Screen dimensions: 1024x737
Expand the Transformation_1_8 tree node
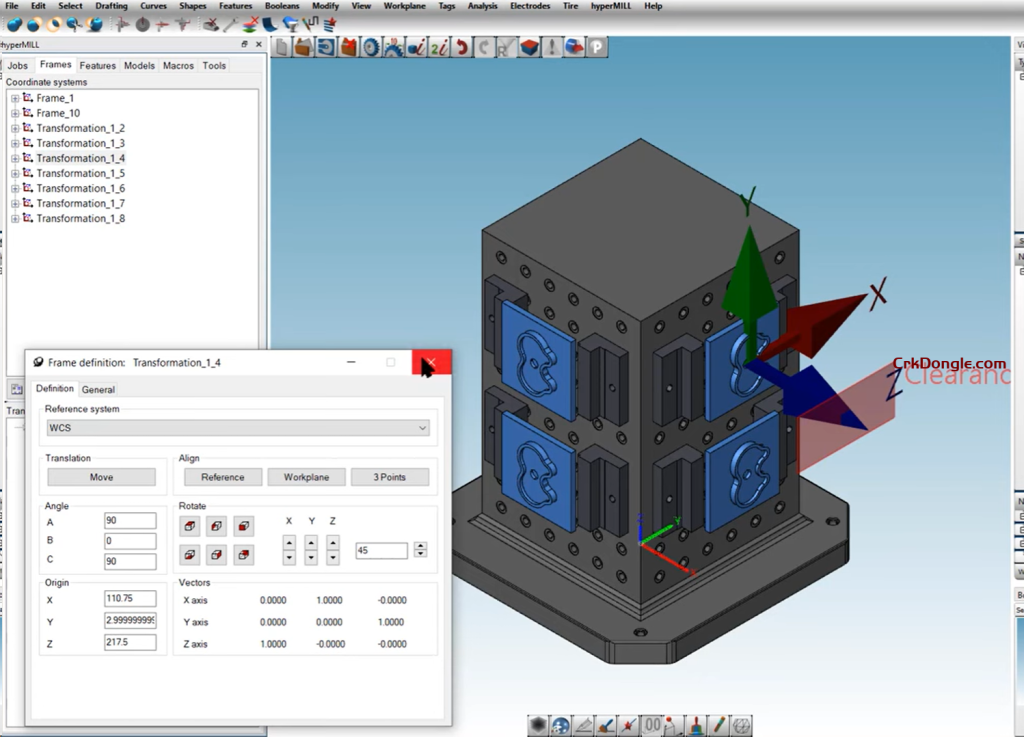click(x=15, y=218)
